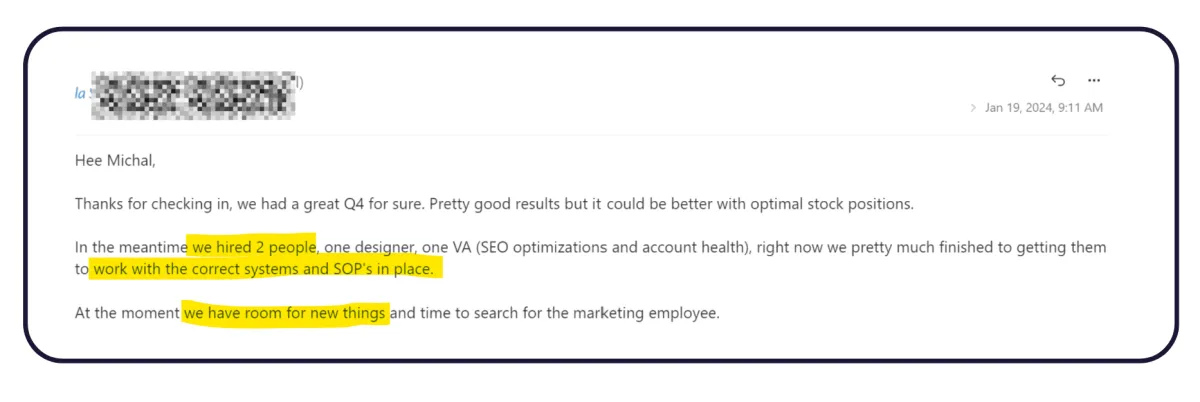Click the blue sender initials link
Image resolution: width=1200 pixels, height=402 pixels.
[x=80, y=93]
